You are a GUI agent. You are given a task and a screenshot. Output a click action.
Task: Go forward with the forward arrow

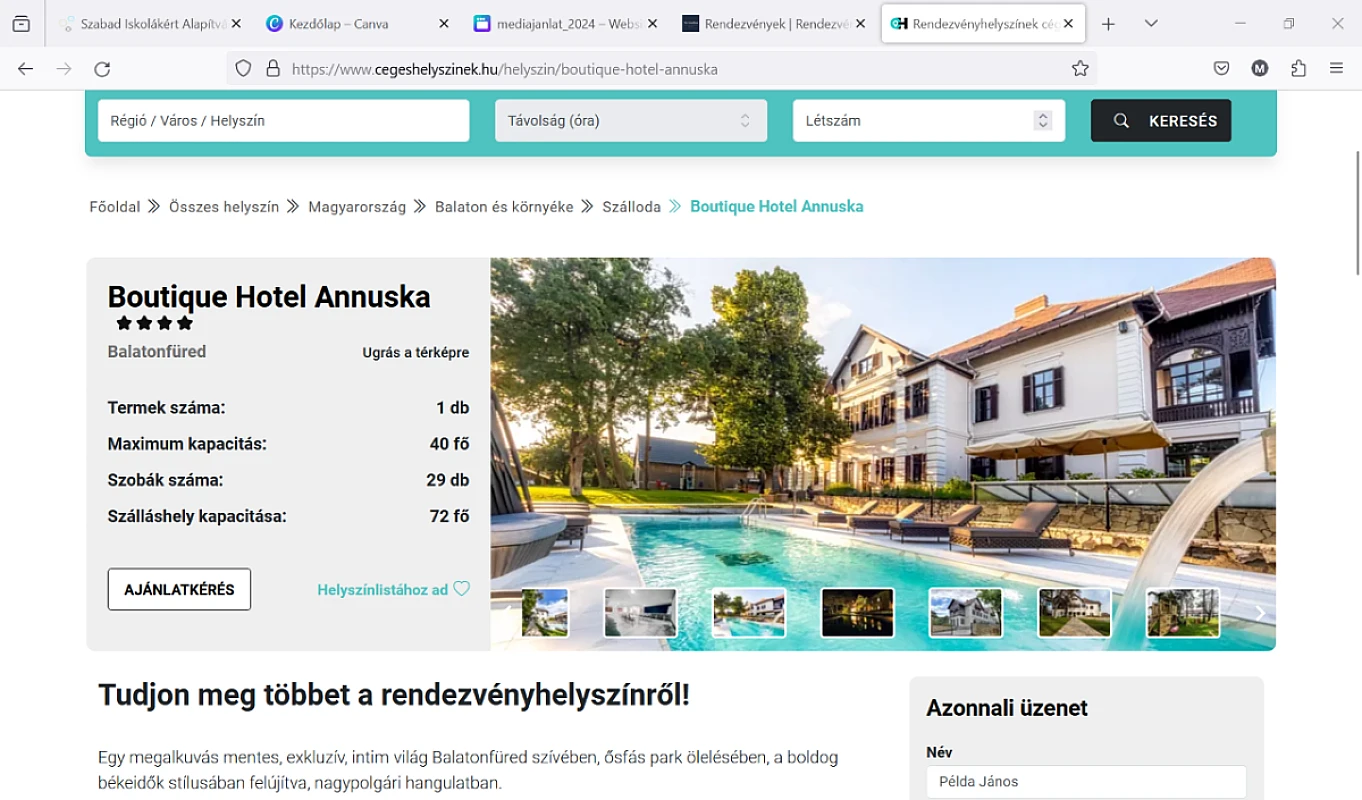click(64, 69)
